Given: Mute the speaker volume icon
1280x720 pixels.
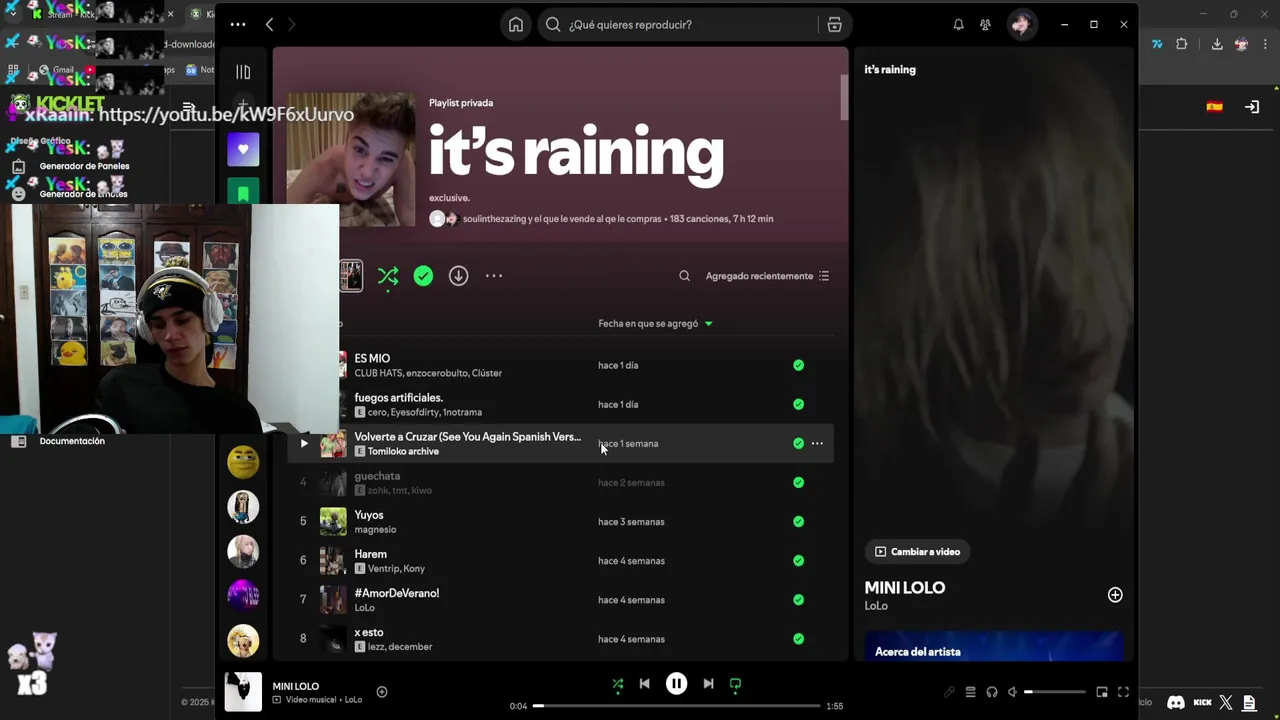Looking at the screenshot, I should click(x=1012, y=692).
